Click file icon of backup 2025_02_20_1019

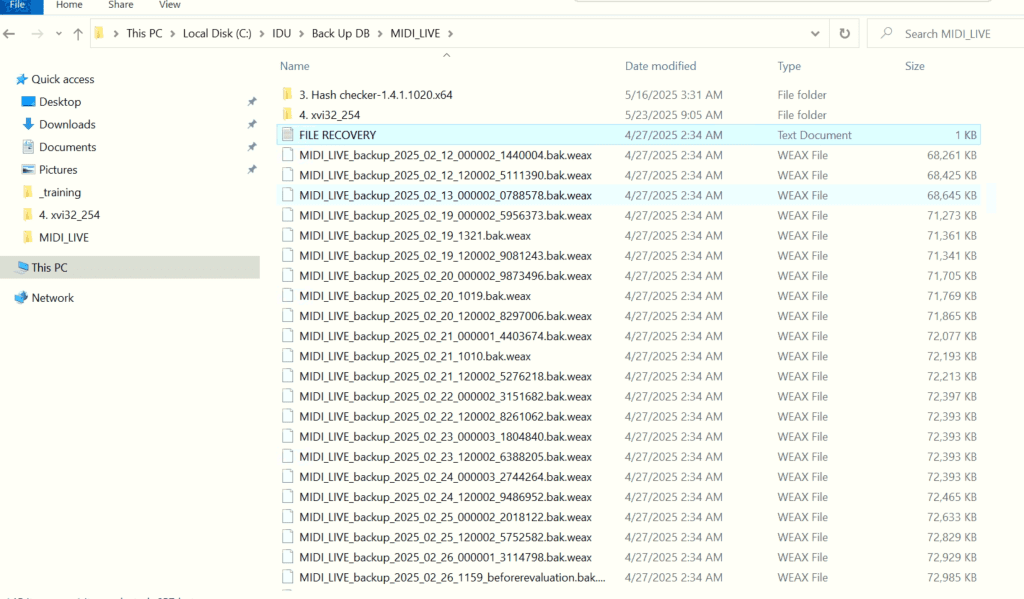(x=287, y=295)
